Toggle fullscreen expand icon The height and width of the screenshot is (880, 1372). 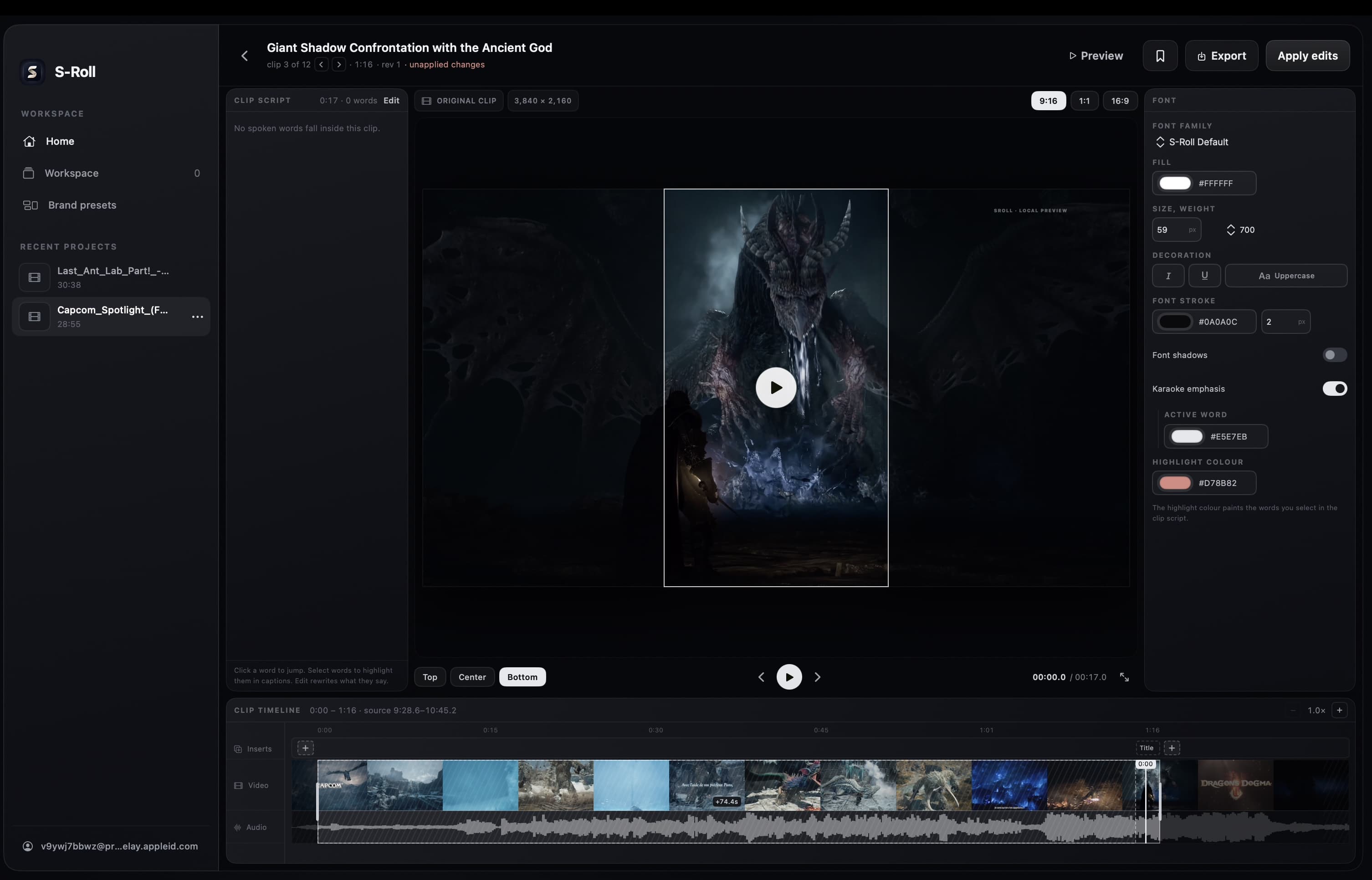click(x=1124, y=677)
